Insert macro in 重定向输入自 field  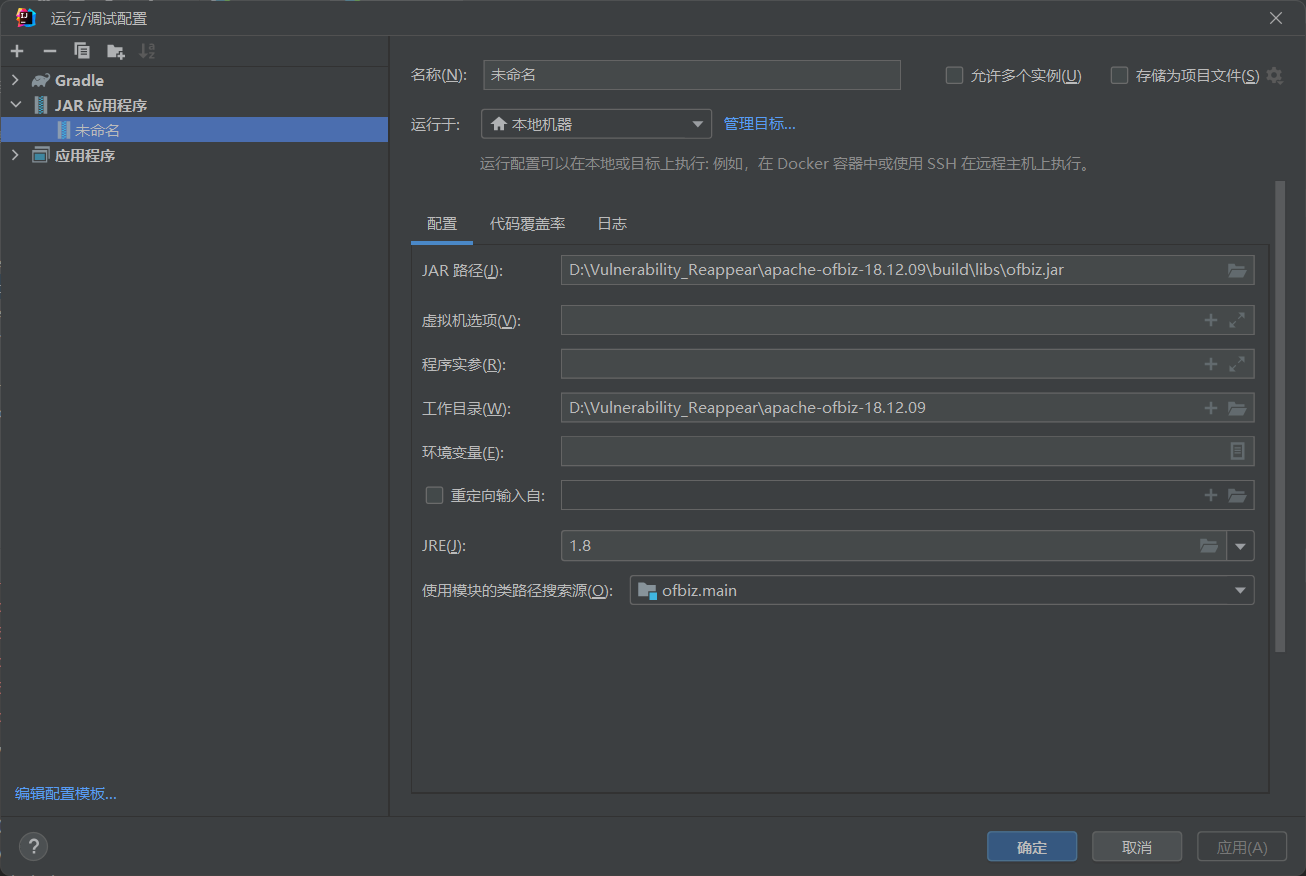[1211, 495]
